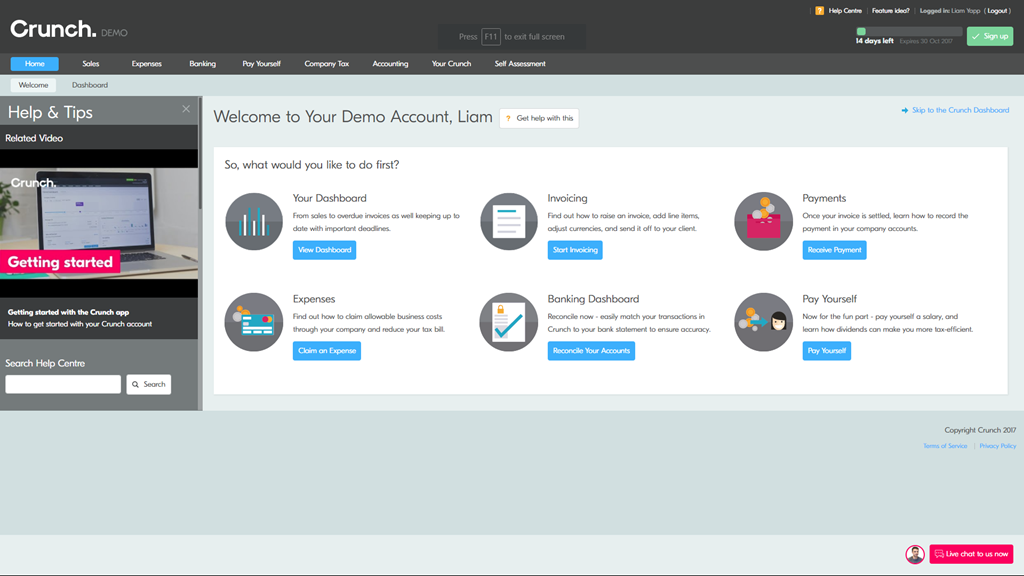Viewport: 1024px width, 576px height.
Task: Skip to the Crunch Dashboard
Action: point(955,110)
